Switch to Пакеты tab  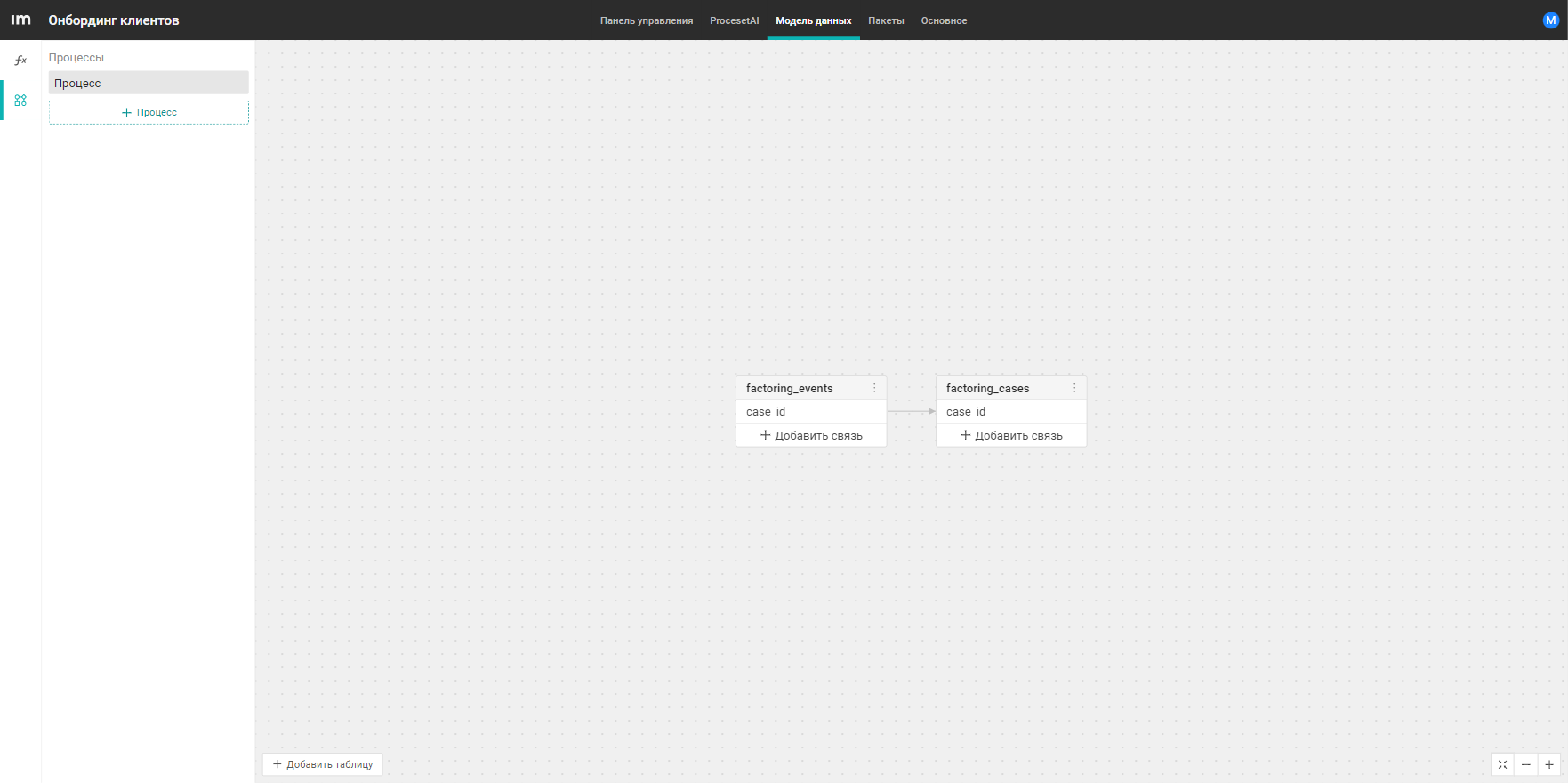(886, 20)
